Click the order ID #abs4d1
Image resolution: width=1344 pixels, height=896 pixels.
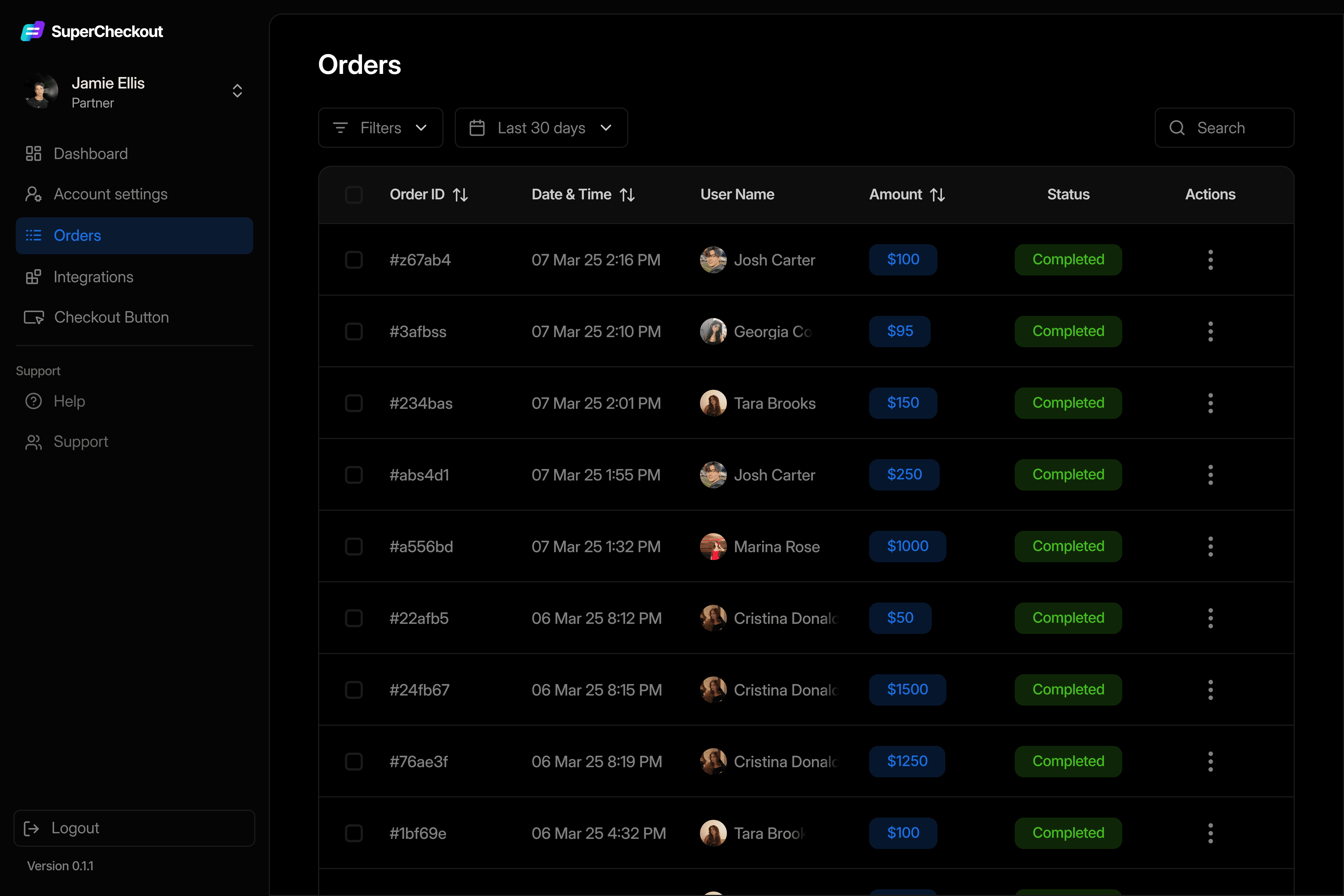pyautogui.click(x=419, y=475)
